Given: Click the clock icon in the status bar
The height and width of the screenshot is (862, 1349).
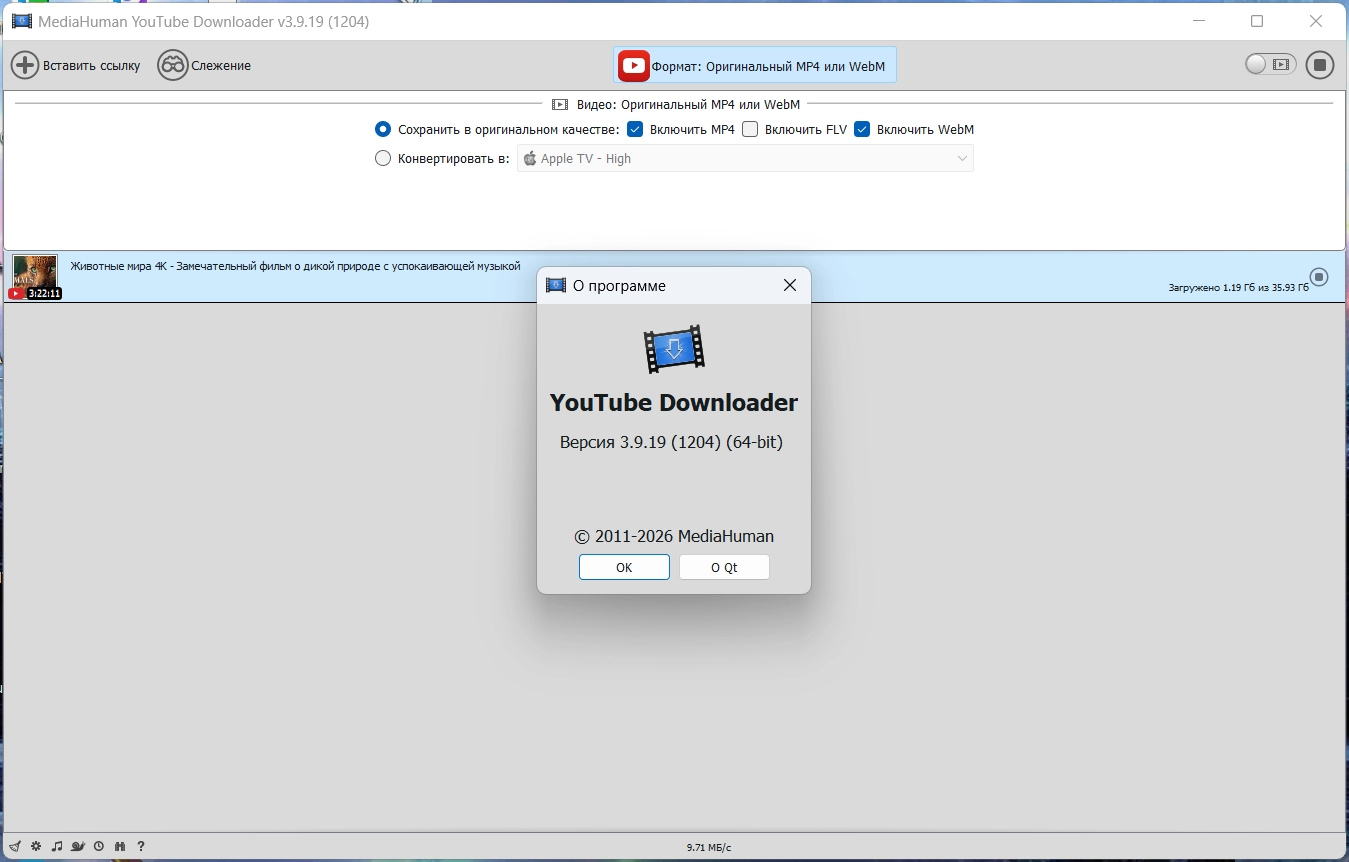Looking at the screenshot, I should point(99,846).
